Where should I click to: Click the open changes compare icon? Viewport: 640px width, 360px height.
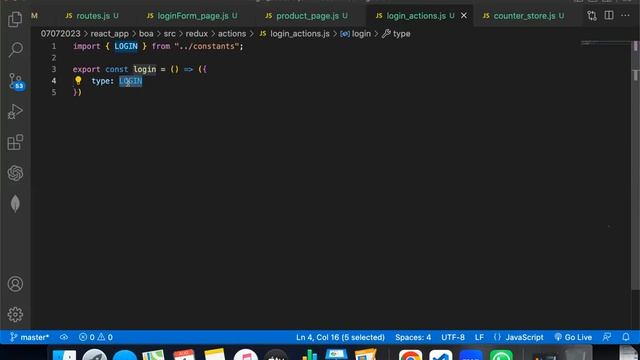click(x=592, y=16)
